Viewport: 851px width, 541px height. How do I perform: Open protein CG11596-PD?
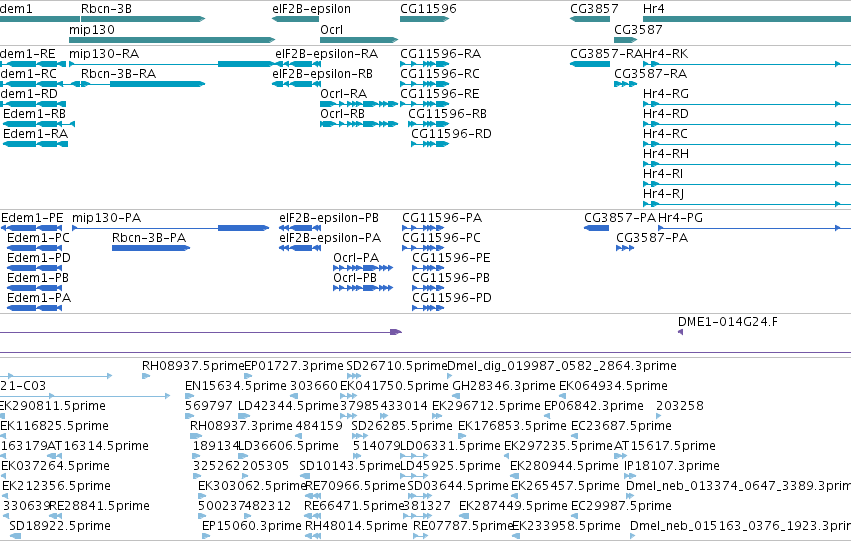point(452,298)
